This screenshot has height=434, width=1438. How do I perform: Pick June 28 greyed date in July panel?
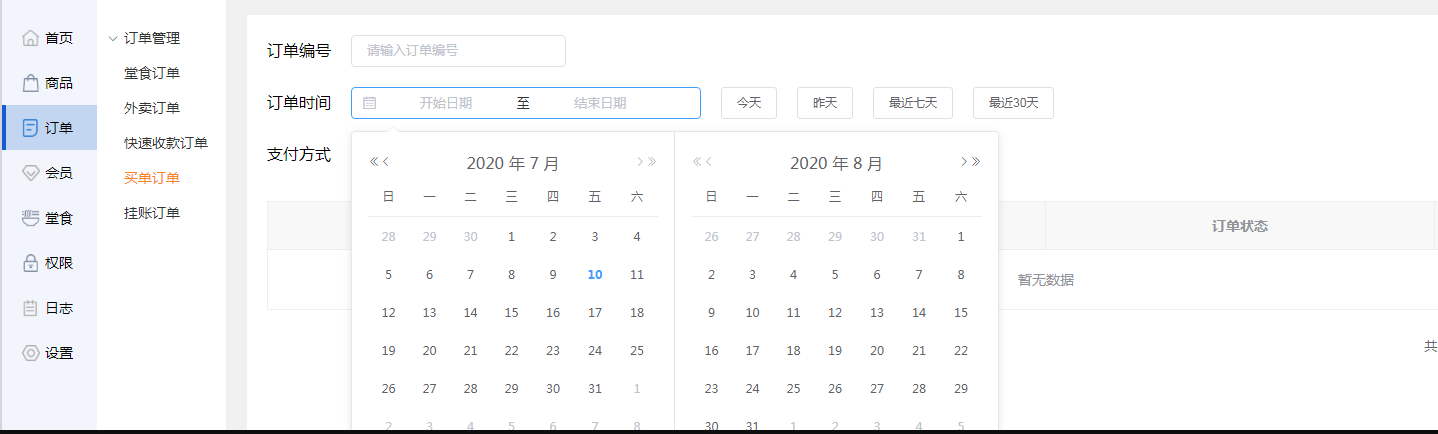click(x=388, y=237)
